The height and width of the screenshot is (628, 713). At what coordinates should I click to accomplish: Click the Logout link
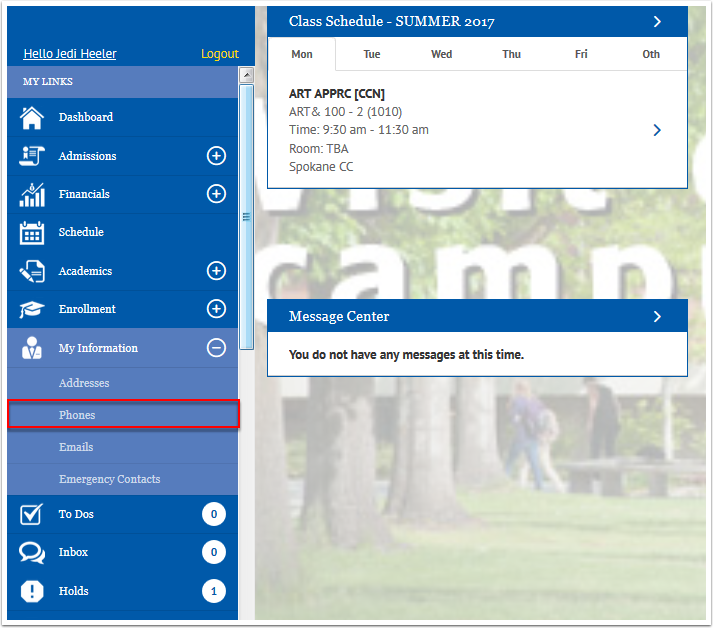[220, 54]
